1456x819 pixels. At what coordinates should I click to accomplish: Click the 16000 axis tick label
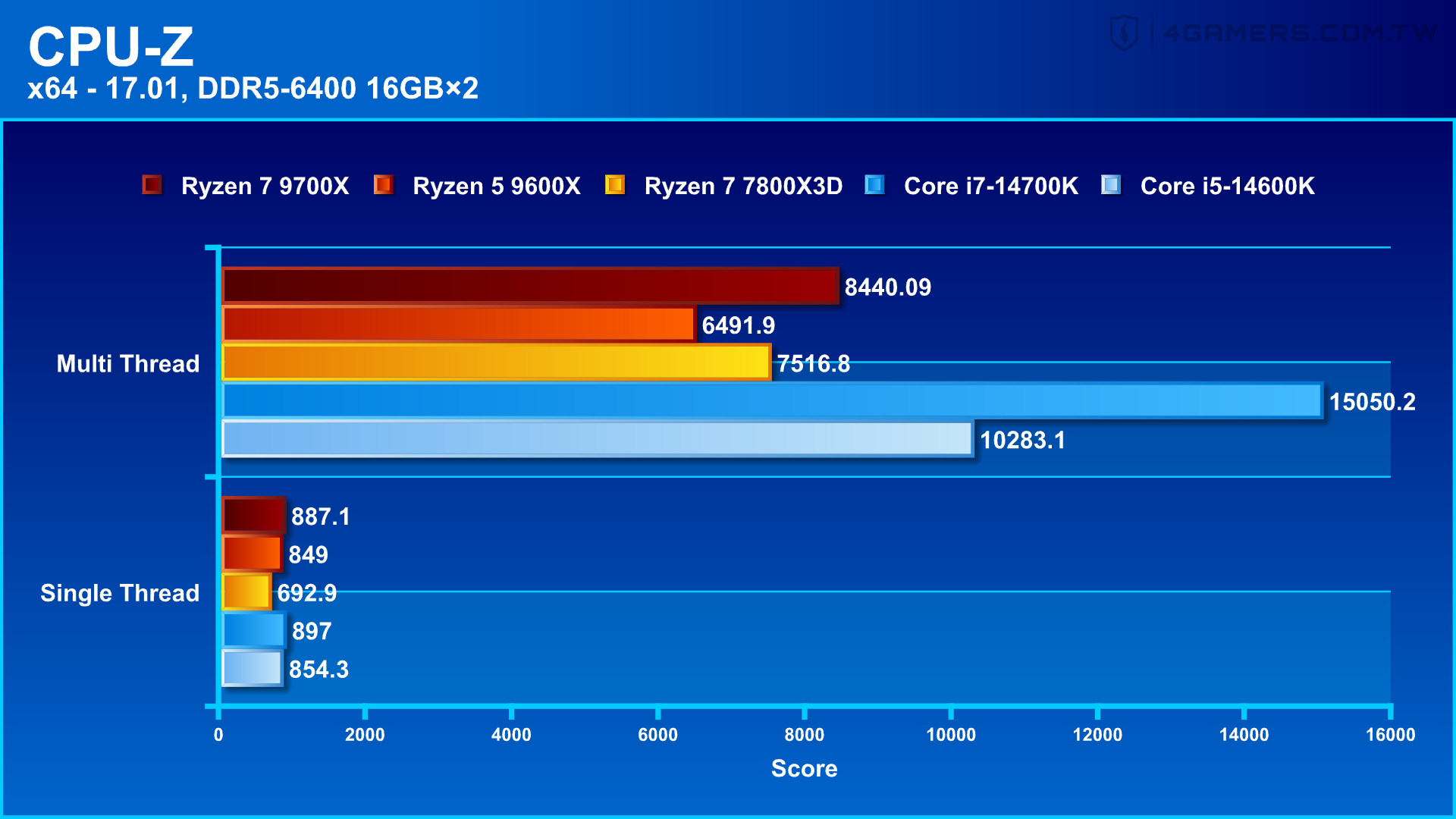[1391, 735]
